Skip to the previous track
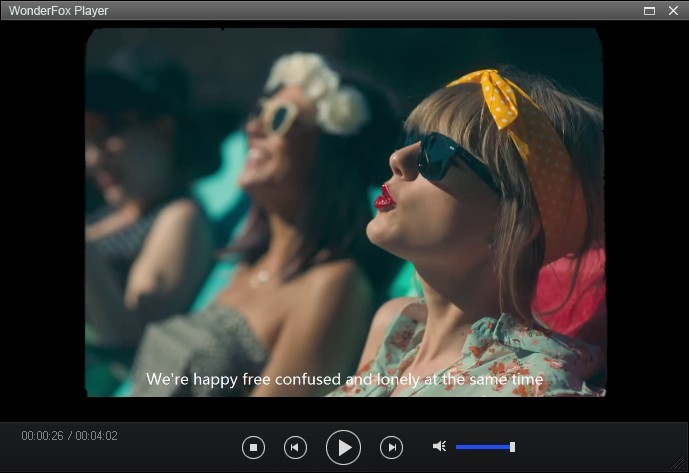The image size is (689, 473). [x=295, y=448]
